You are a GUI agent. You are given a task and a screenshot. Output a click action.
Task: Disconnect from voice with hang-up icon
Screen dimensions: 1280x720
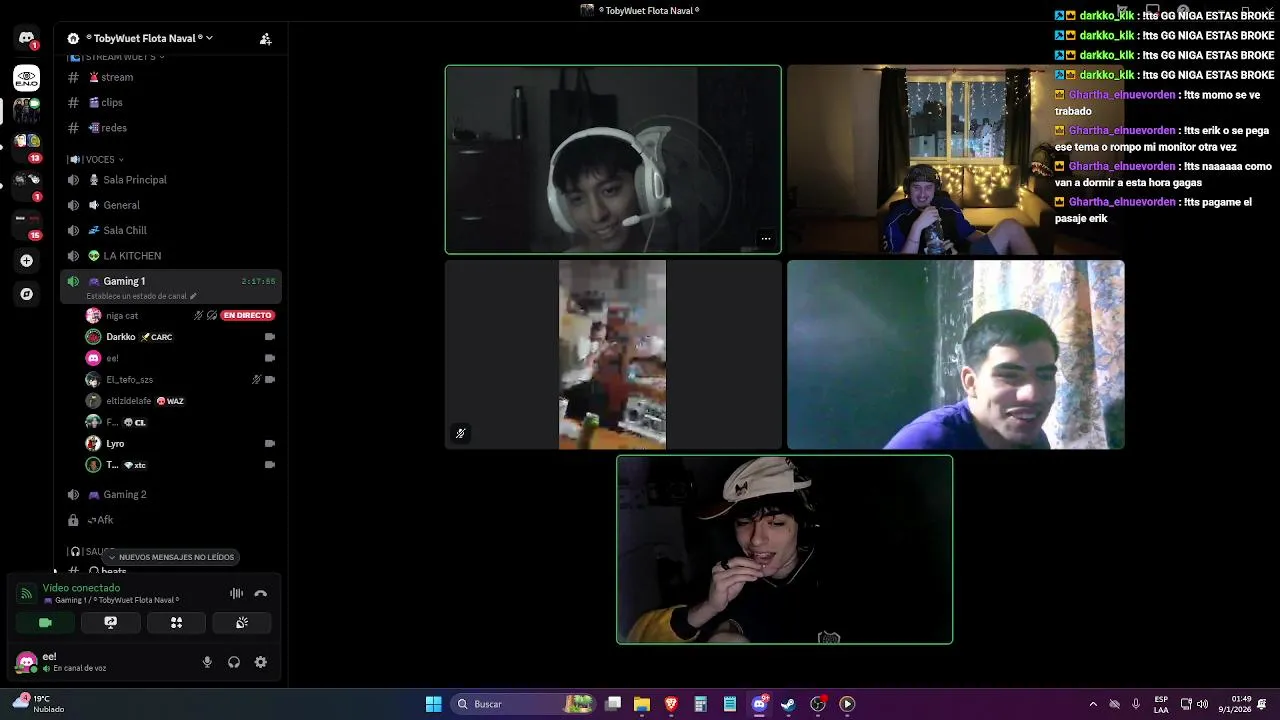pyautogui.click(x=261, y=594)
